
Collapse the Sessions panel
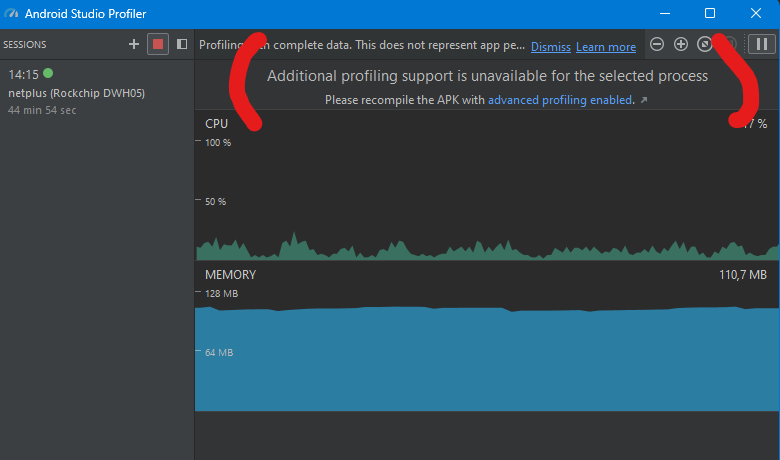click(182, 44)
